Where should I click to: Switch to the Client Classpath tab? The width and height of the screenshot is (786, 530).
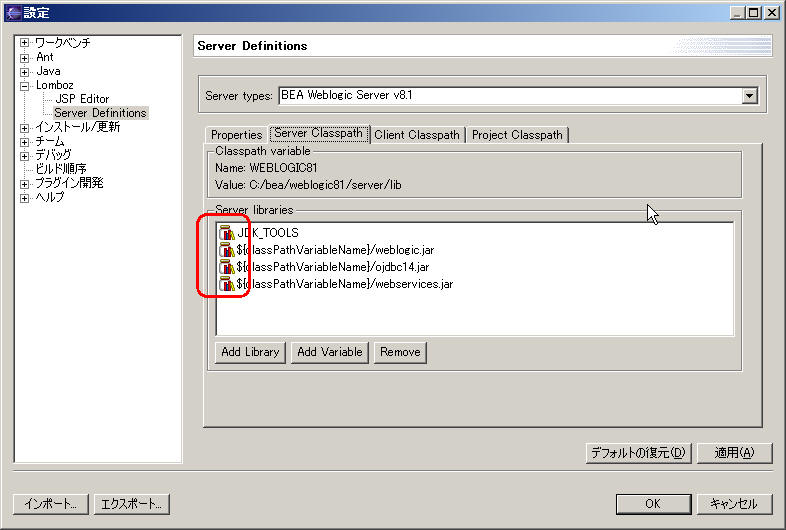(x=417, y=135)
